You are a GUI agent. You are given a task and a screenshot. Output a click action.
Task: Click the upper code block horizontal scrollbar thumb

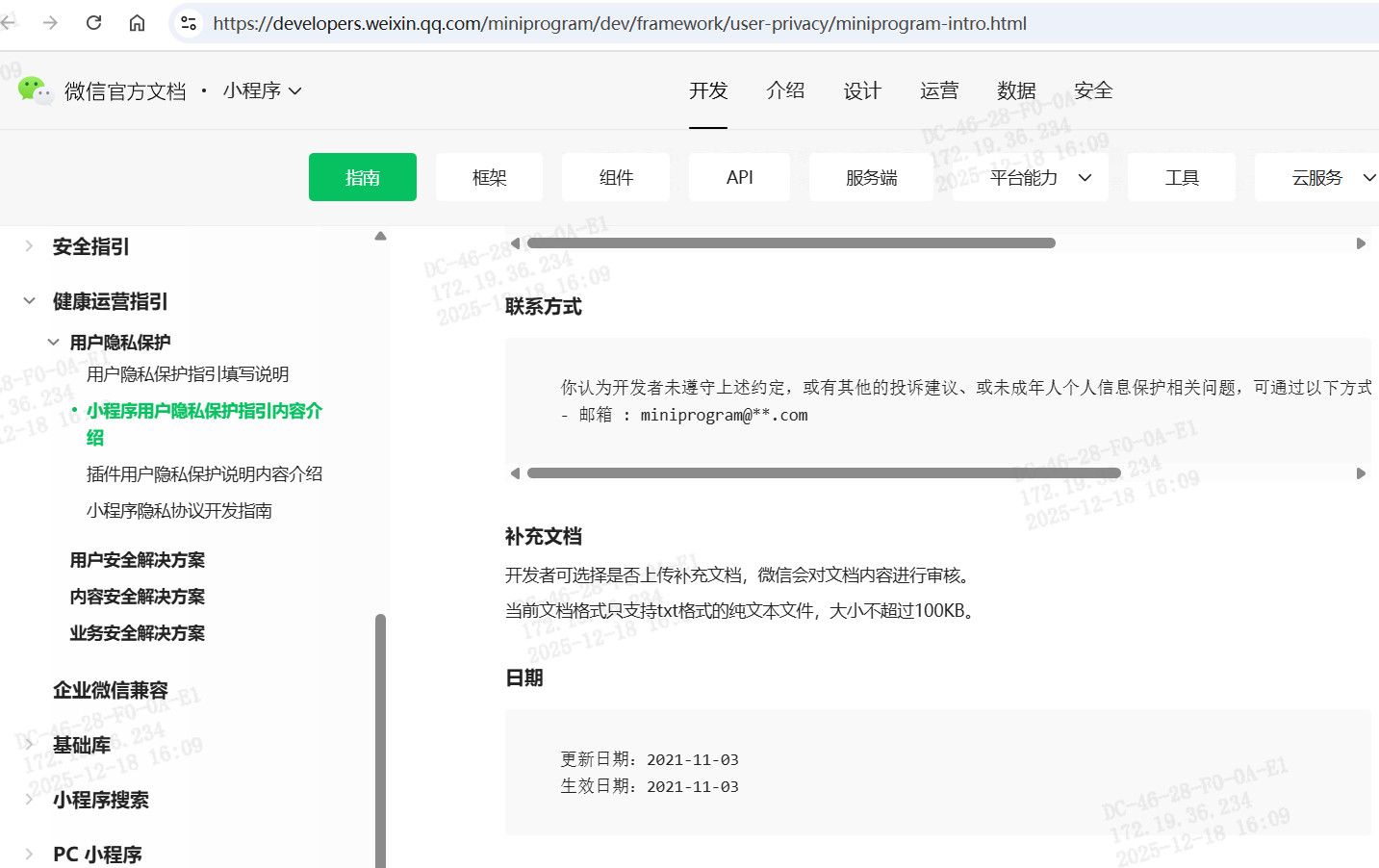click(791, 243)
